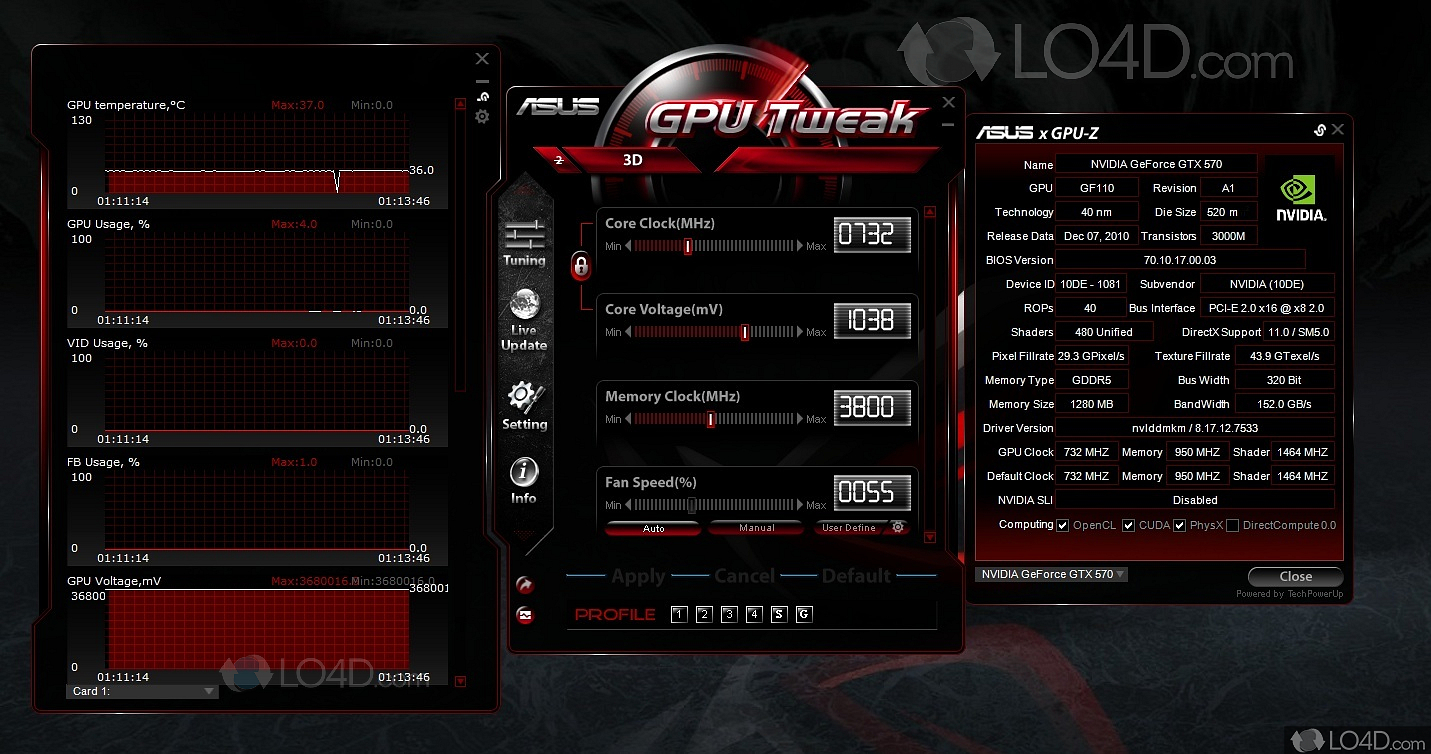This screenshot has height=754, width=1431.
Task: Click the Fan Speed value field 0055
Action: coord(873,493)
